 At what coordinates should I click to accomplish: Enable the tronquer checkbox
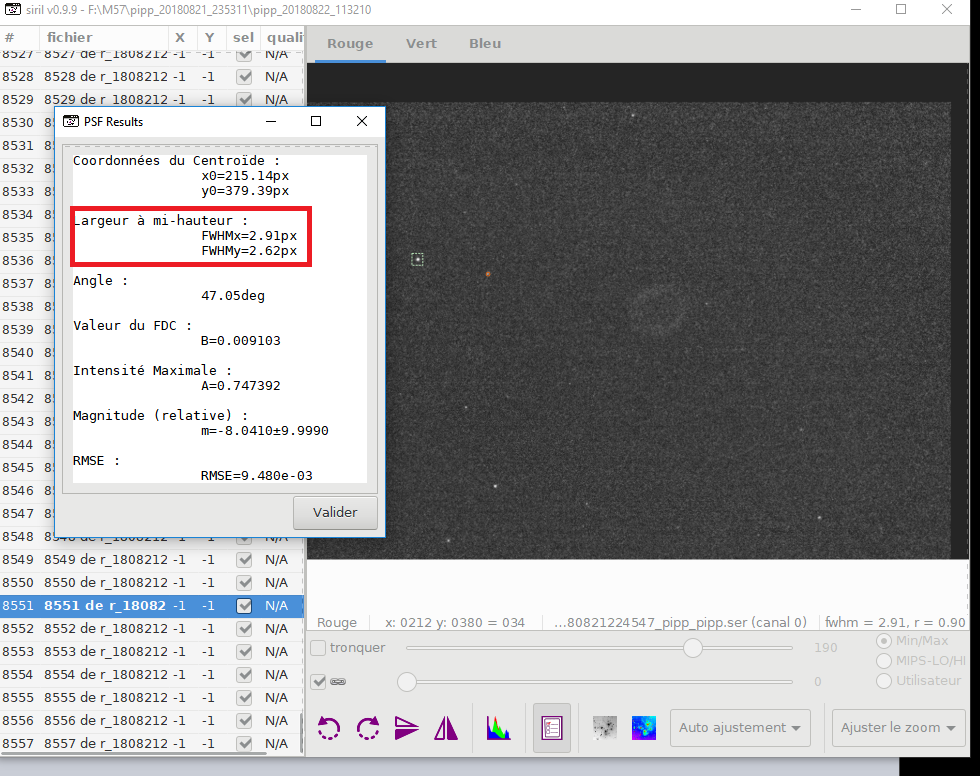tap(319, 648)
